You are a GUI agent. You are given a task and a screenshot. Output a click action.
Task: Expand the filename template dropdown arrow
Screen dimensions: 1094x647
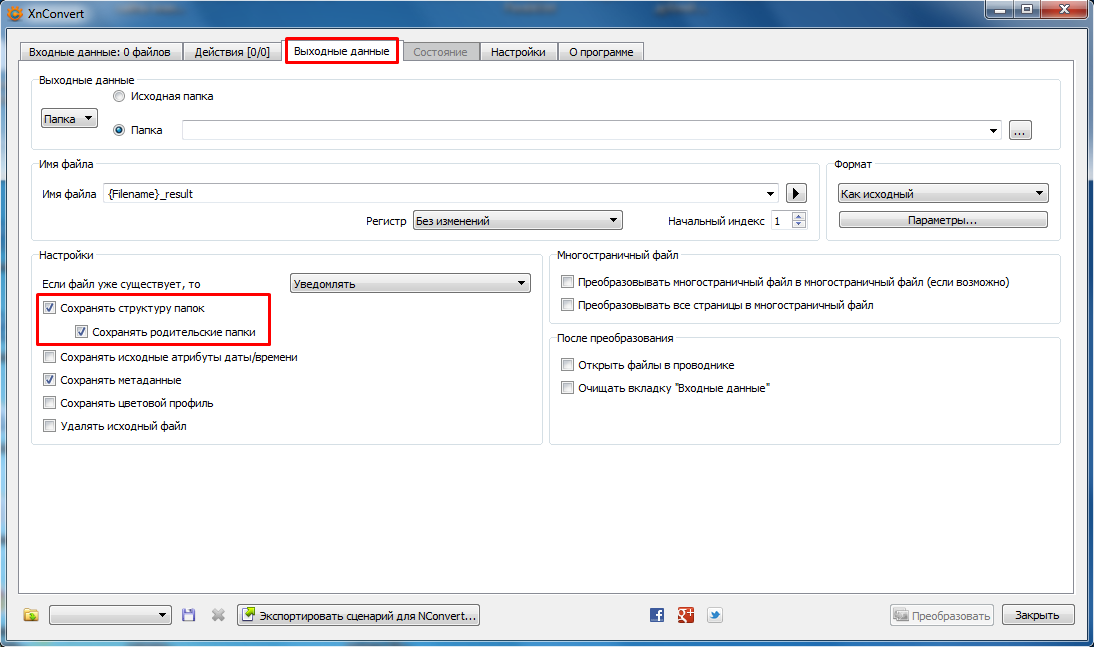coord(770,194)
